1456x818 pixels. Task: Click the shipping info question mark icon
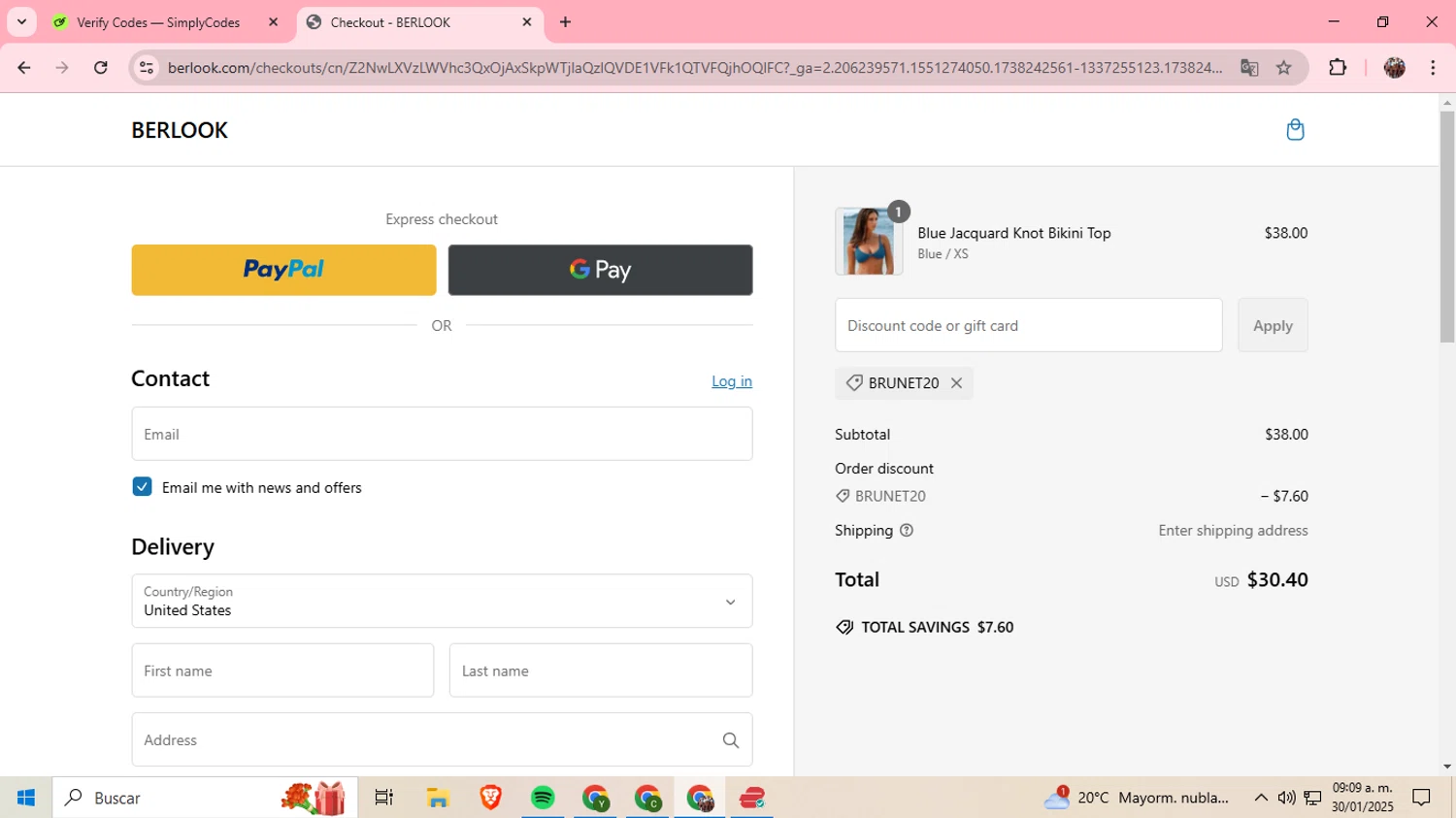click(907, 531)
